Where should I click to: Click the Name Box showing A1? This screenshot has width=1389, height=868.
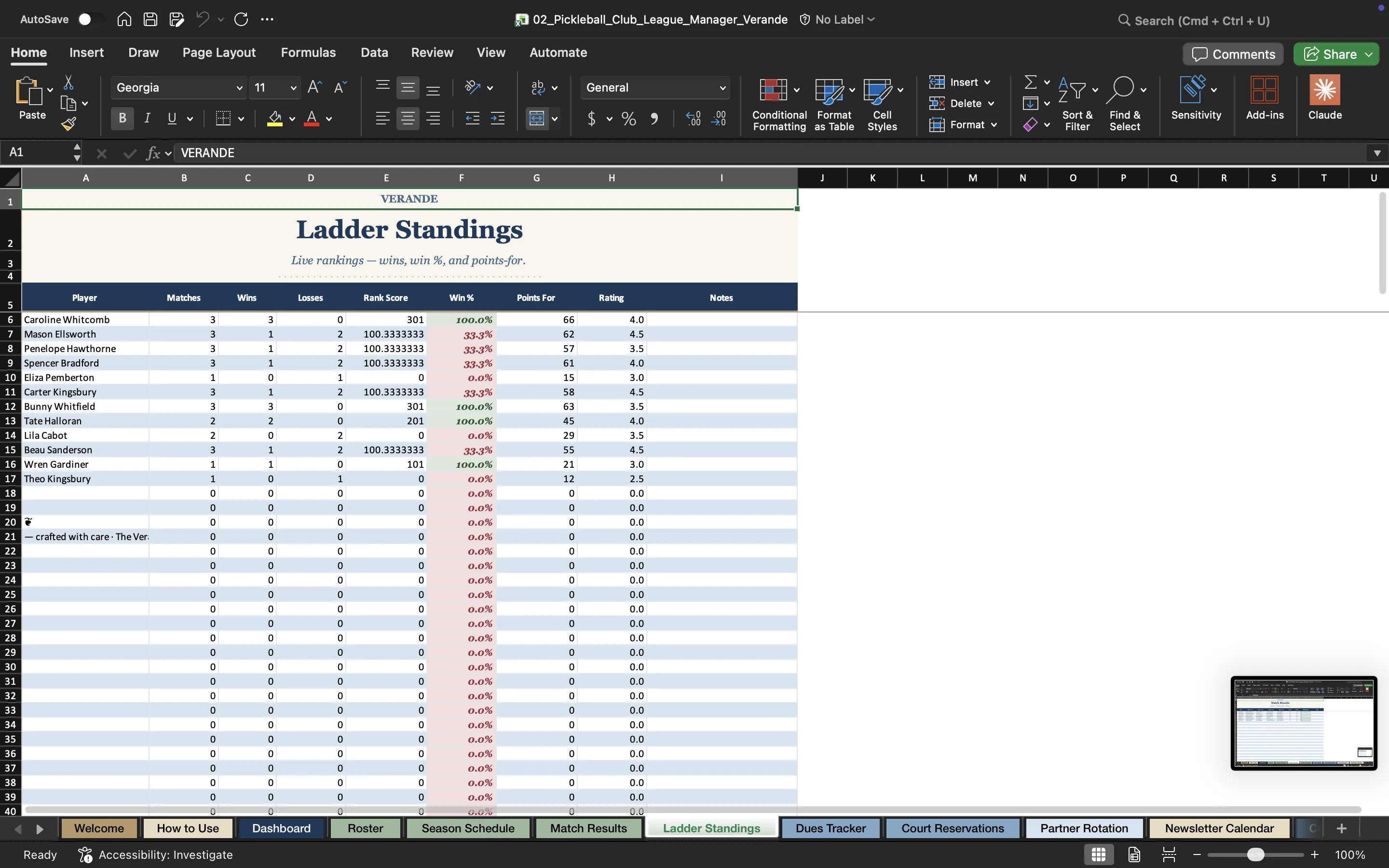coord(38,153)
